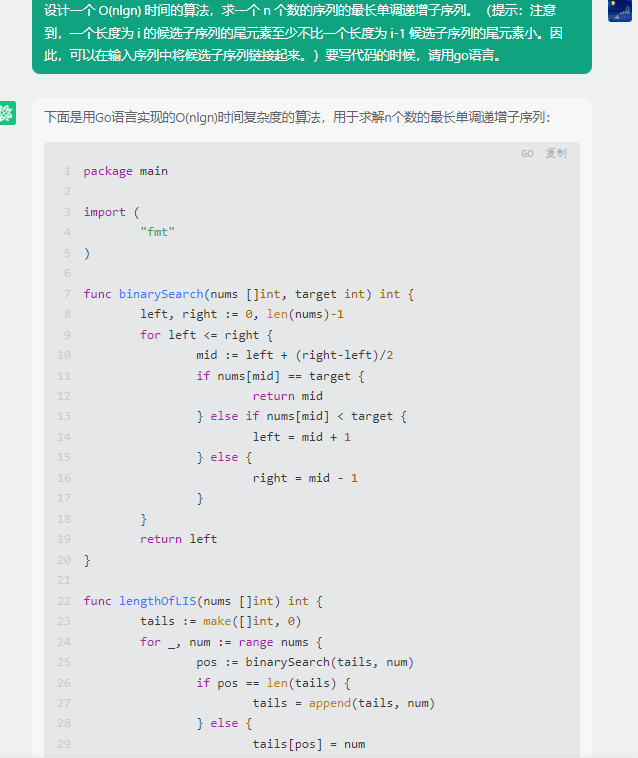Click line 'left, right := 0, len(nums)-1'
638x758 pixels.
(x=242, y=314)
